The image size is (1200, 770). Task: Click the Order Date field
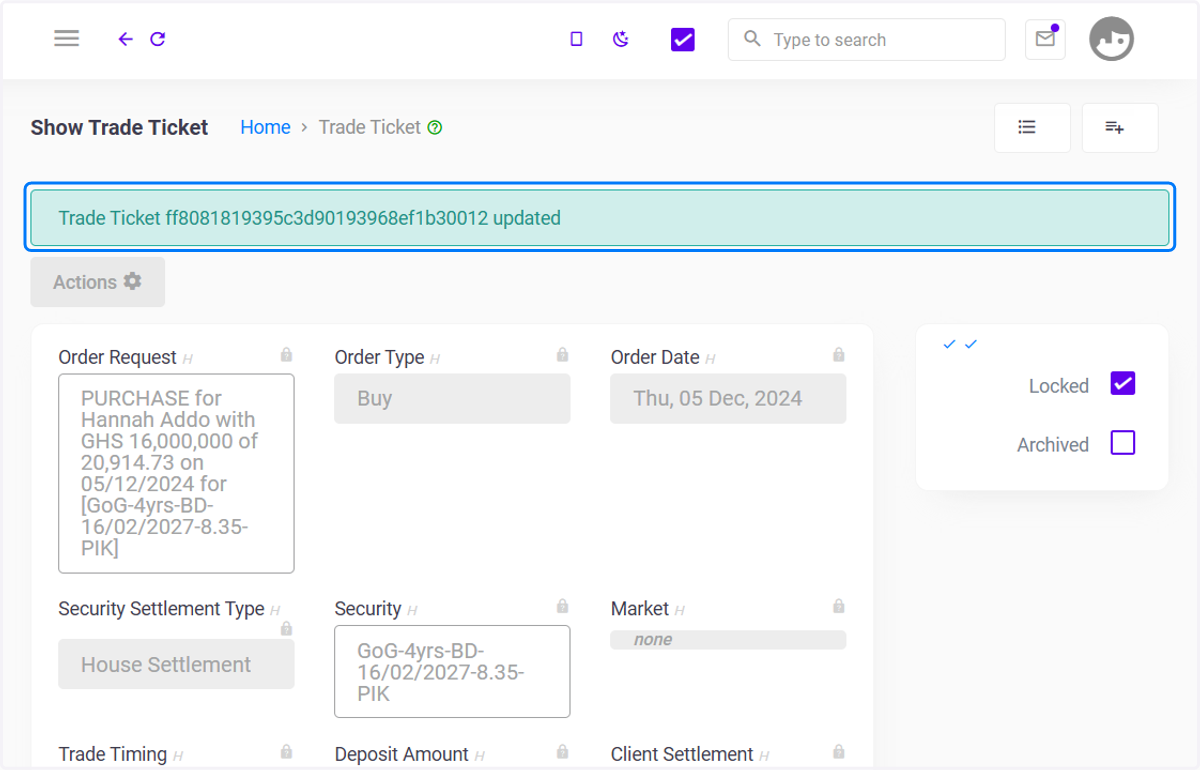tap(728, 398)
